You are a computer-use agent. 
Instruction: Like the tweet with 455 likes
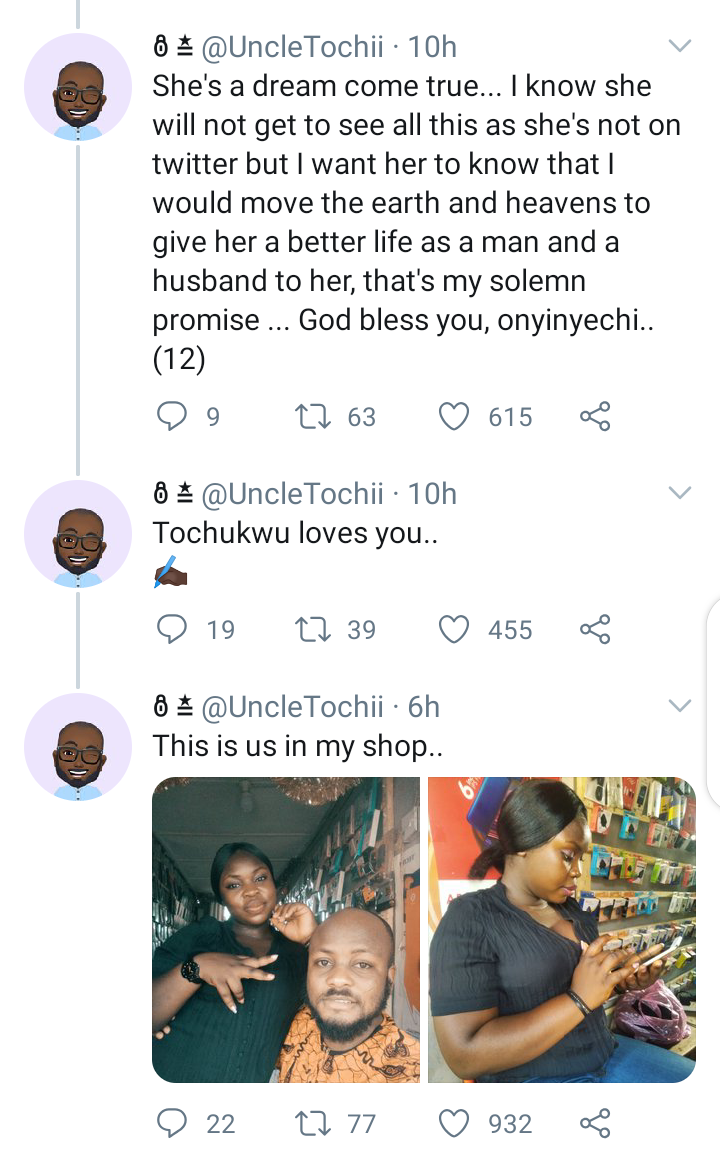click(x=454, y=629)
